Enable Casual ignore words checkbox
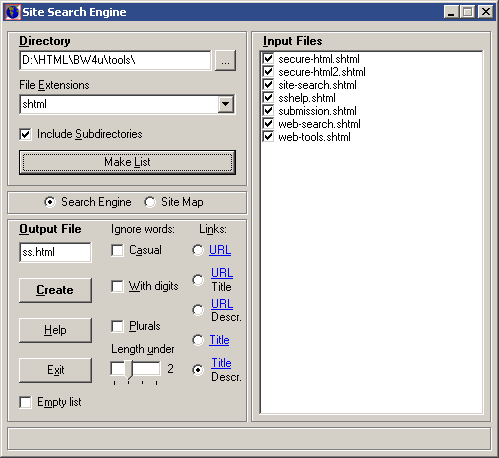499x458 pixels. (117, 250)
